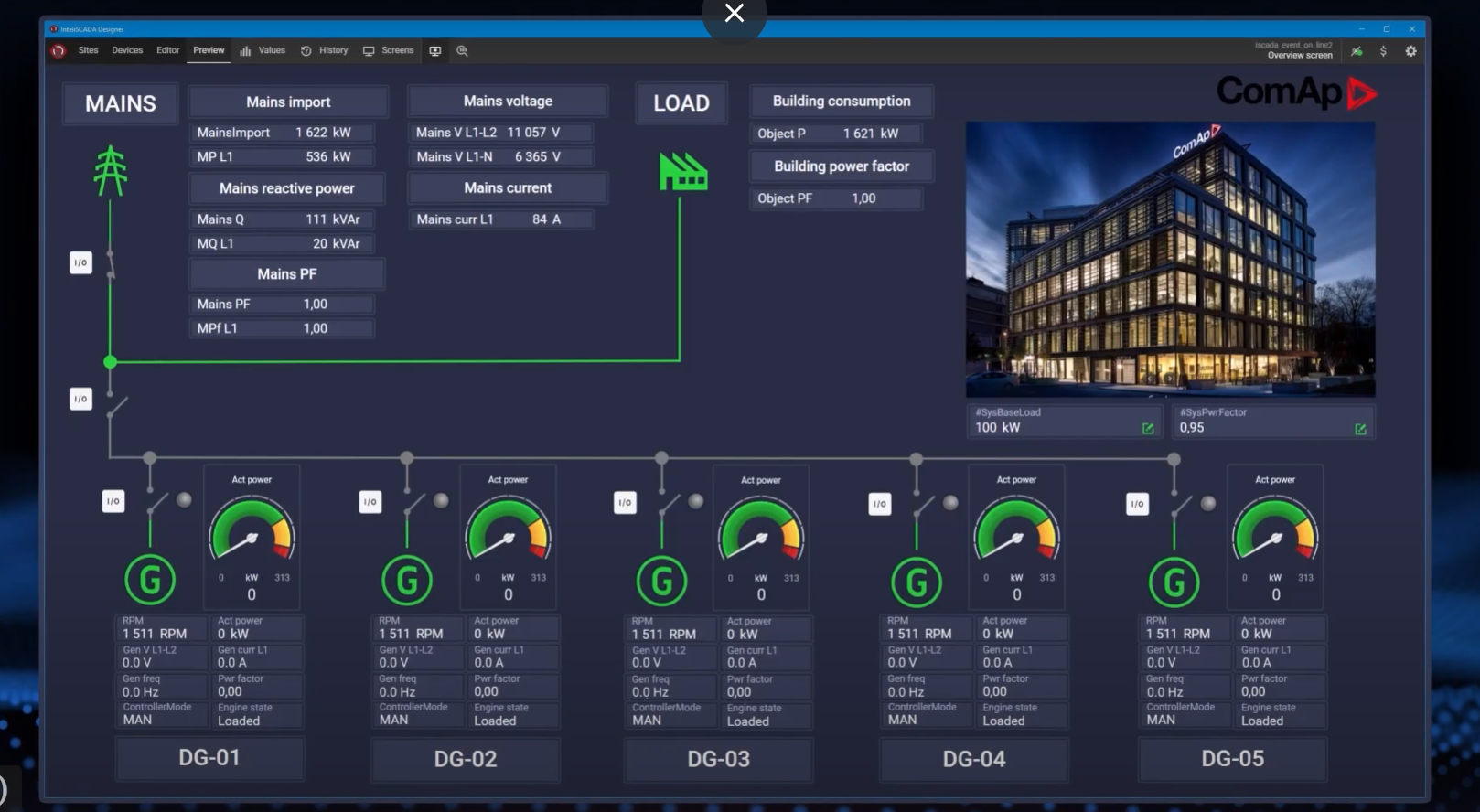Edit the #SysBaseLoad setpoint pencil icon
1480x812 pixels.
pos(1147,429)
